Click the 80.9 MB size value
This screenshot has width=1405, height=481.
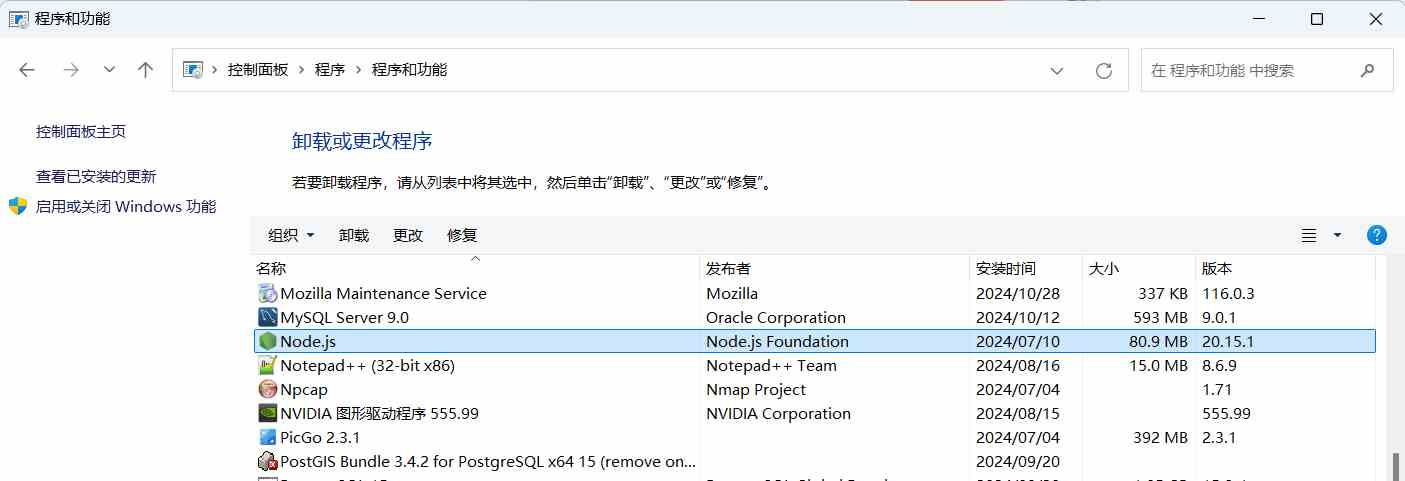[1156, 341]
